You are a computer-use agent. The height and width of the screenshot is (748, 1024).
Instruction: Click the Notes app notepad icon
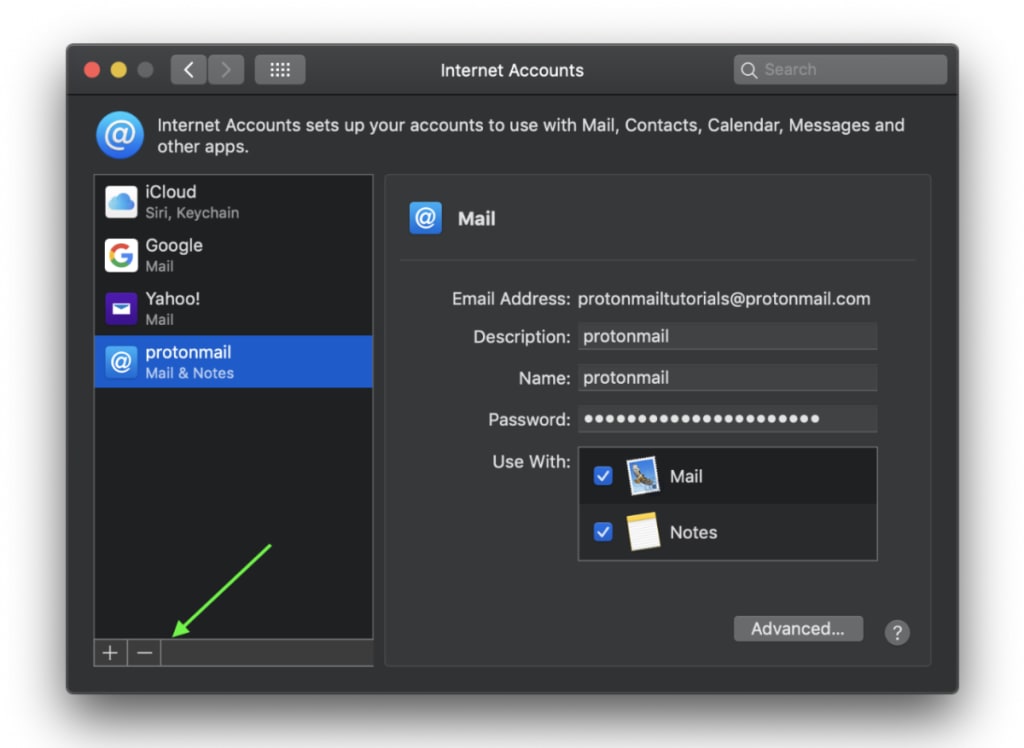(x=643, y=532)
